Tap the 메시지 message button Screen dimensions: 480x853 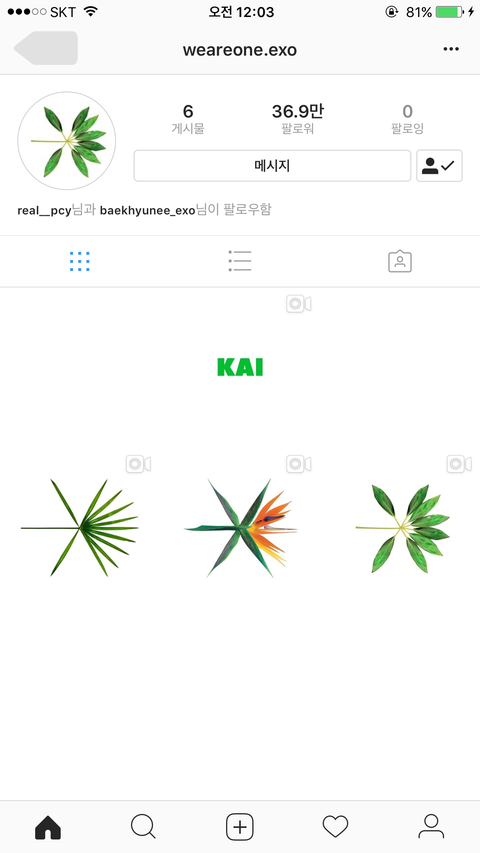coord(272,166)
